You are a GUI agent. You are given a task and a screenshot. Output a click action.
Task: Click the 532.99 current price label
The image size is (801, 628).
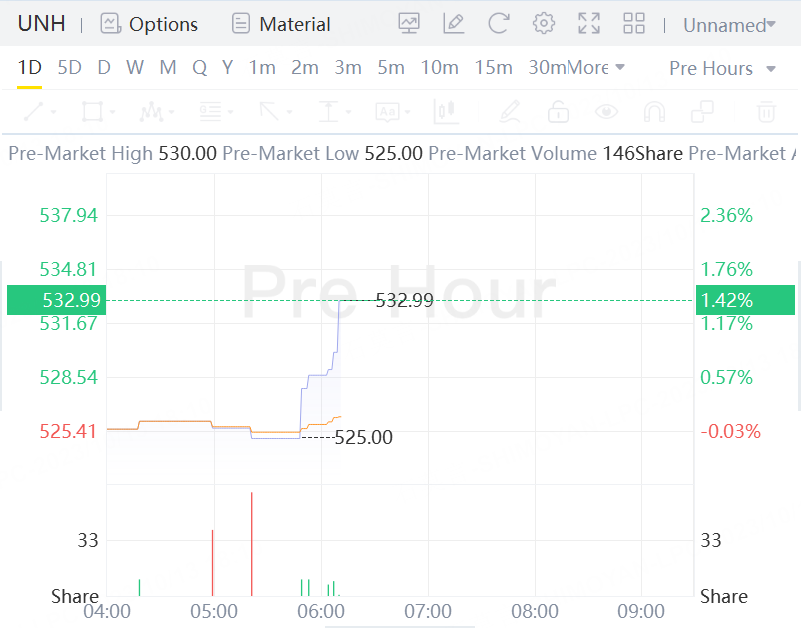click(56, 300)
